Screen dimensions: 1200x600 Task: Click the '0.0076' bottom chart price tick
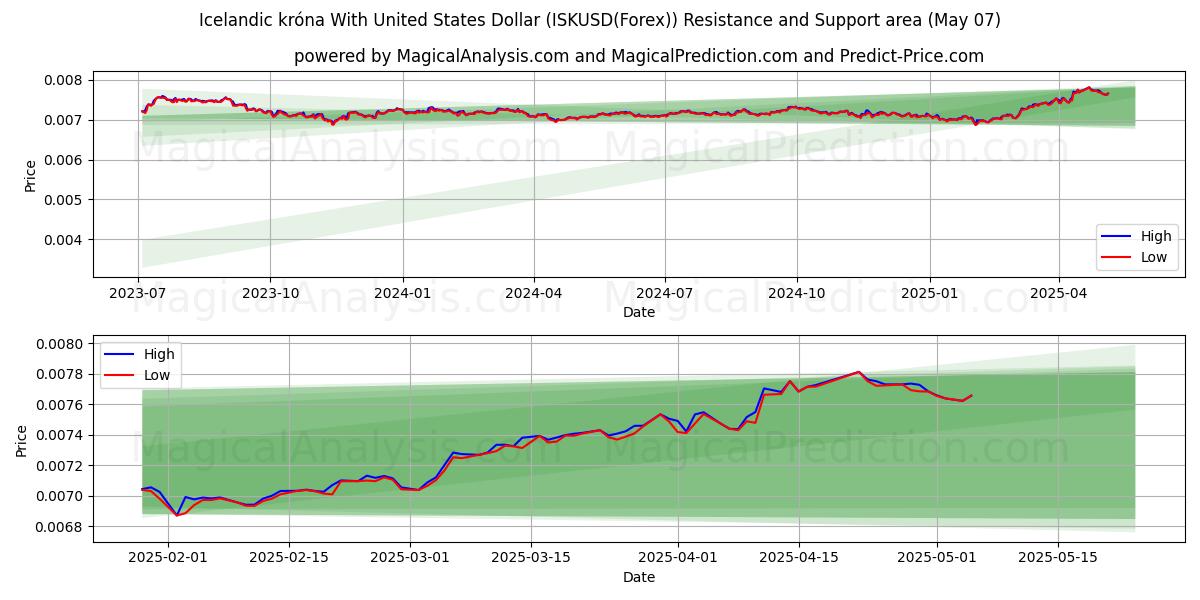click(x=62, y=405)
